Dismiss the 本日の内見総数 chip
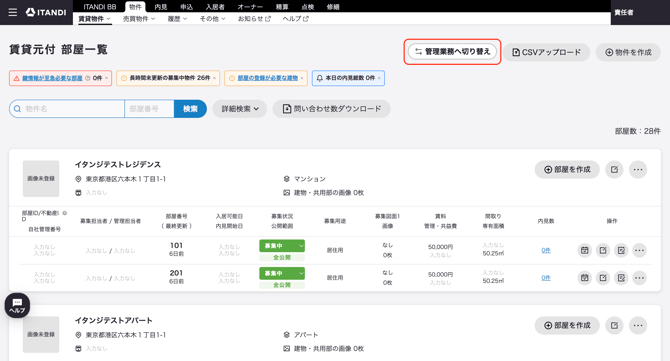Viewport: 670px width, 361px height. tap(379, 78)
